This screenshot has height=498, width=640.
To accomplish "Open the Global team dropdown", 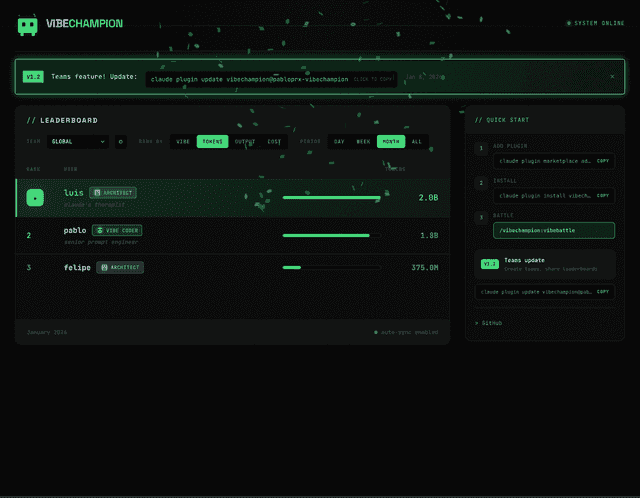I will 78,142.
